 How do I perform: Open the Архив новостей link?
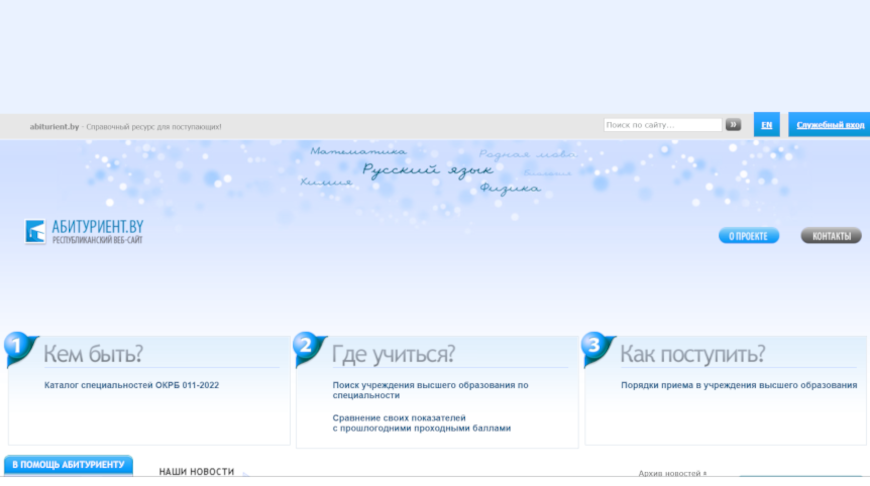tap(672, 473)
